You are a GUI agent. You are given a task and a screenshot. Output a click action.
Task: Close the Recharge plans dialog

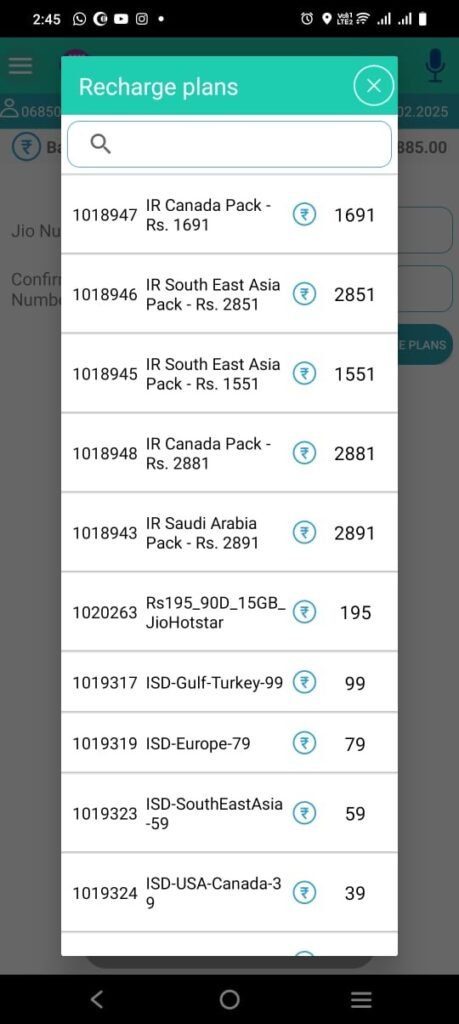point(373,86)
